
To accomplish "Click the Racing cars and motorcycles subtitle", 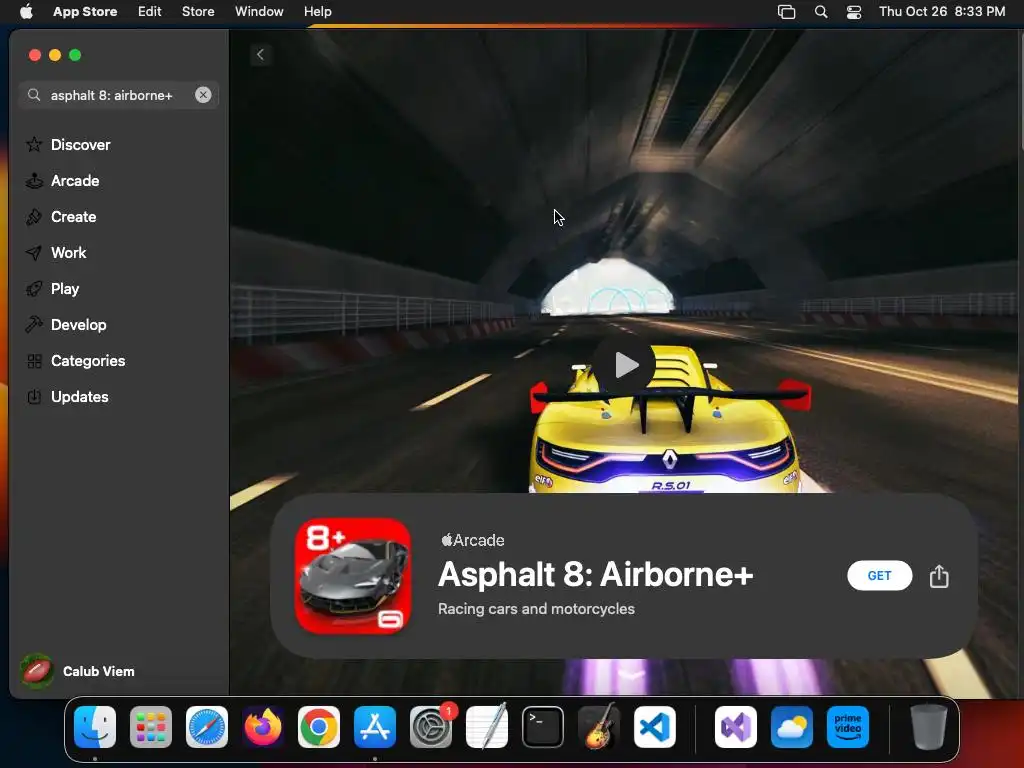I will 536,609.
